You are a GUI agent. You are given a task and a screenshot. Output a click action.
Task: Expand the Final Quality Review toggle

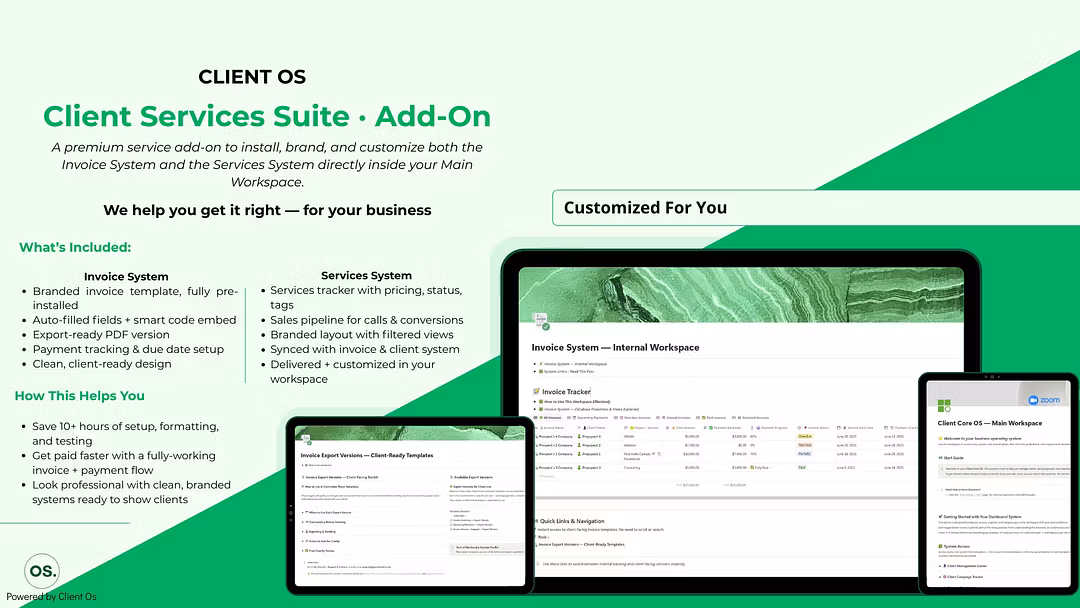[304, 550]
